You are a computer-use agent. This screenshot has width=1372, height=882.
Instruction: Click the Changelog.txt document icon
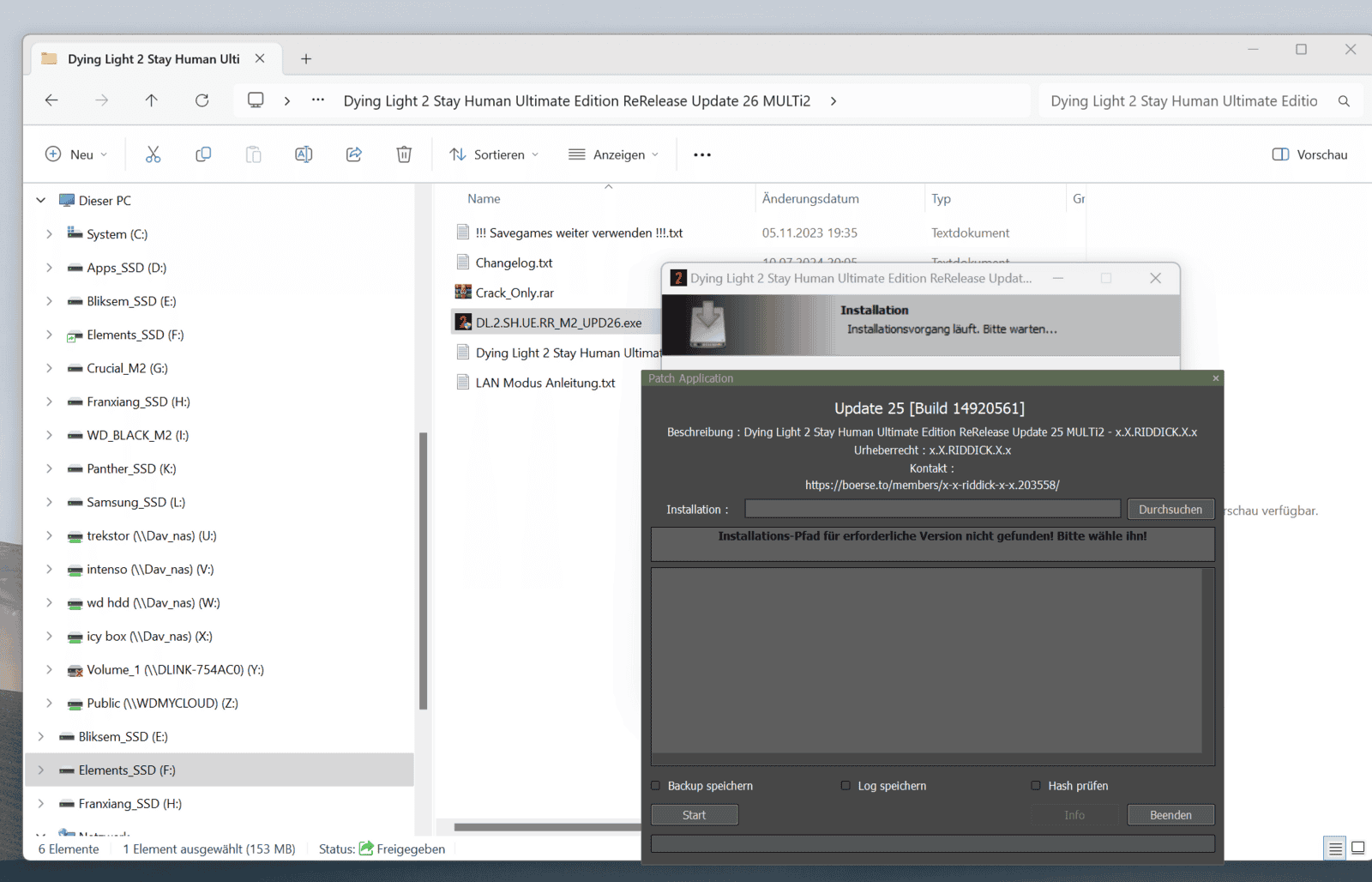(x=463, y=263)
